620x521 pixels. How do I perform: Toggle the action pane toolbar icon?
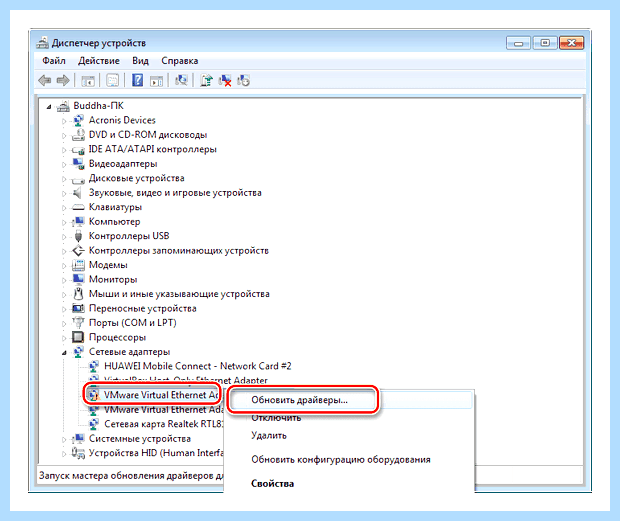157,81
